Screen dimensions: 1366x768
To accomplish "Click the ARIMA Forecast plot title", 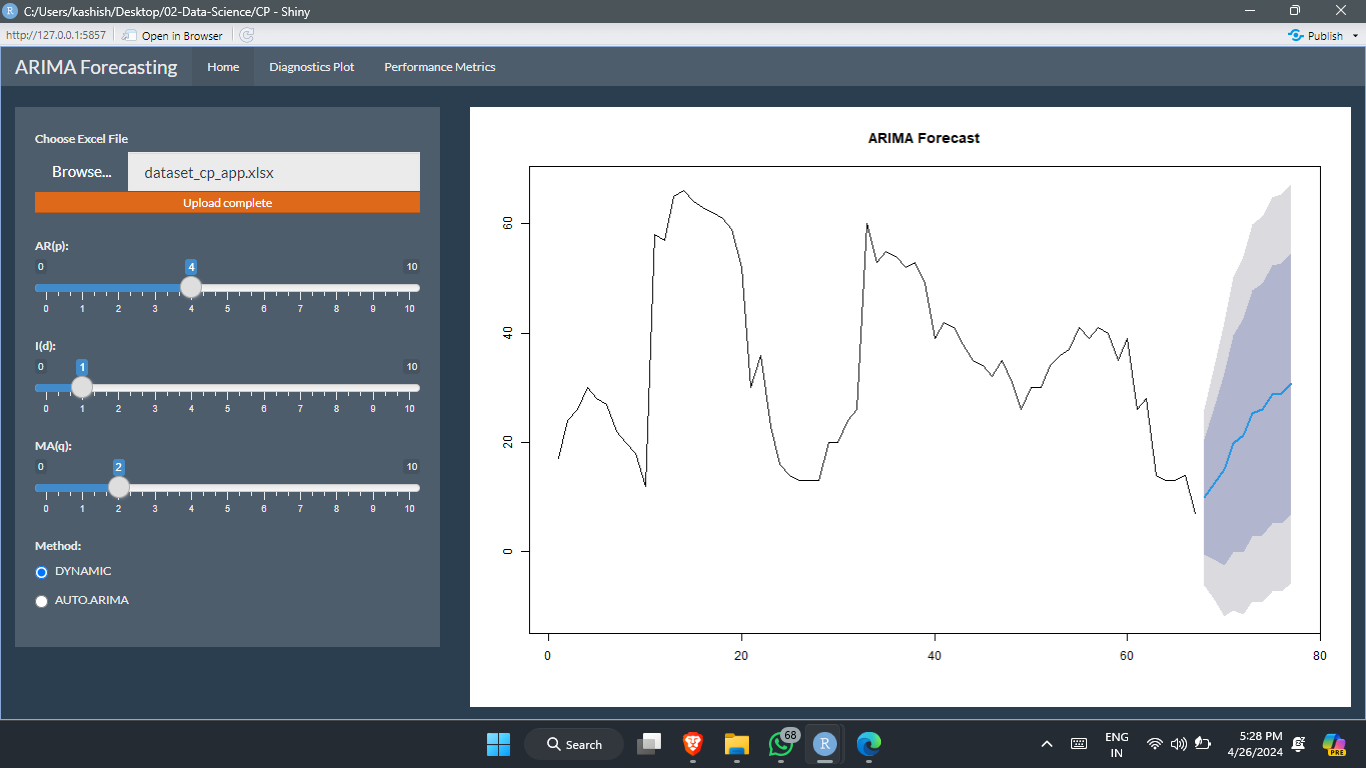I will point(924,138).
